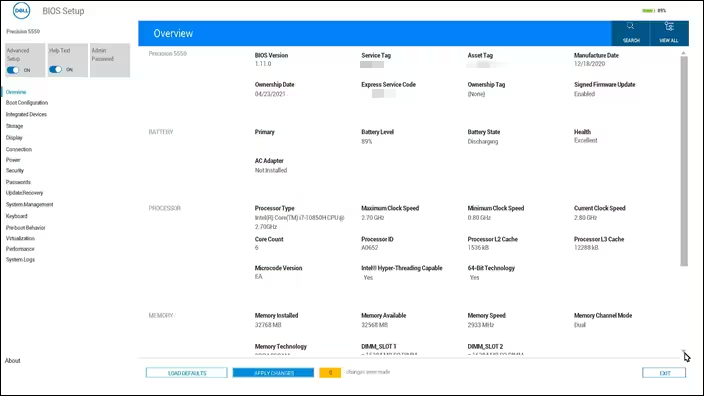Screen dimensions: 704x396
Task: Turn off the Advanced Setup toggle
Action: [13, 70]
